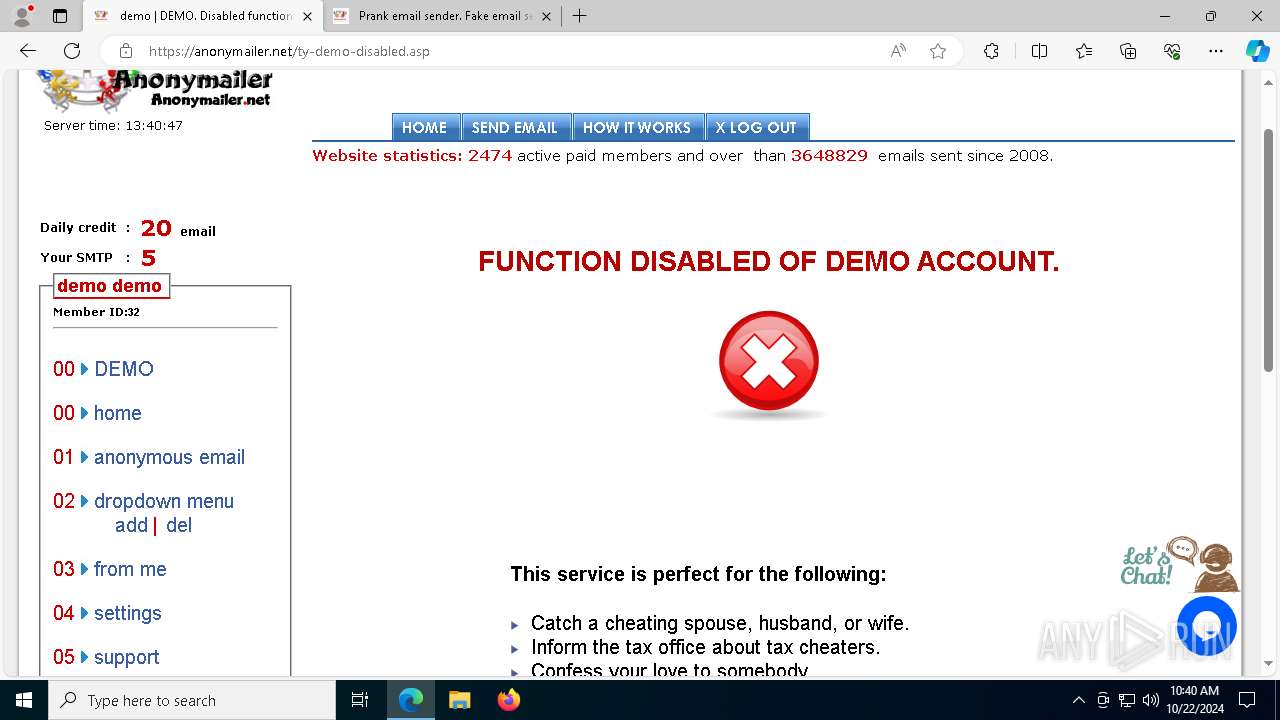The height and width of the screenshot is (720, 1280).
Task: Open settings sidebar link
Action: click(x=128, y=613)
